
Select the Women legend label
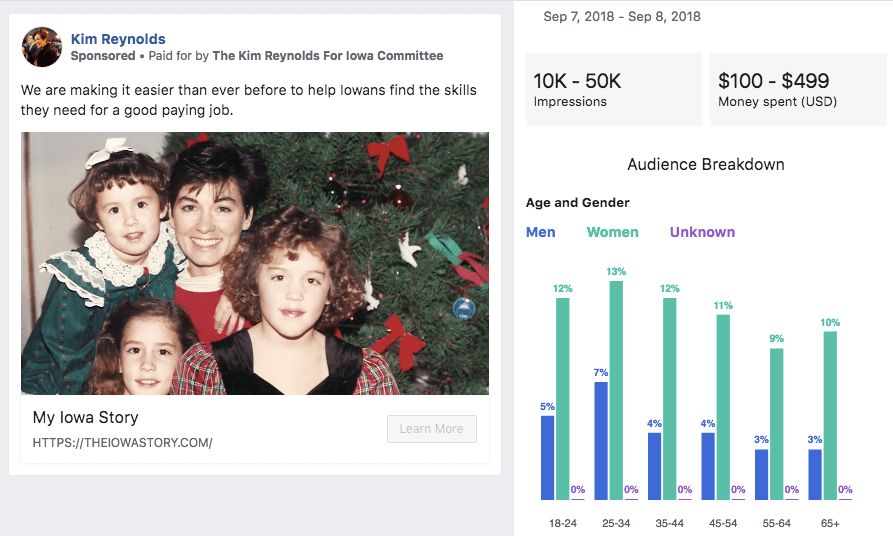[612, 232]
